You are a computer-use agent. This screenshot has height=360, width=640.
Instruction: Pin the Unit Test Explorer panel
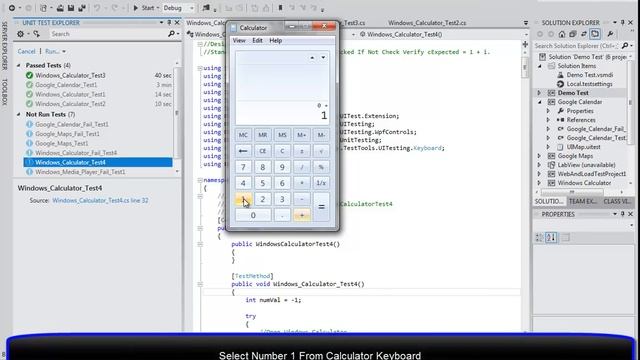pos(169,22)
